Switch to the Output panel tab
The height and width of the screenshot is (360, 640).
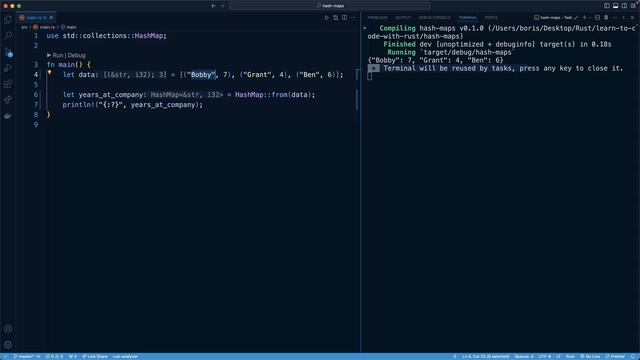pos(403,18)
